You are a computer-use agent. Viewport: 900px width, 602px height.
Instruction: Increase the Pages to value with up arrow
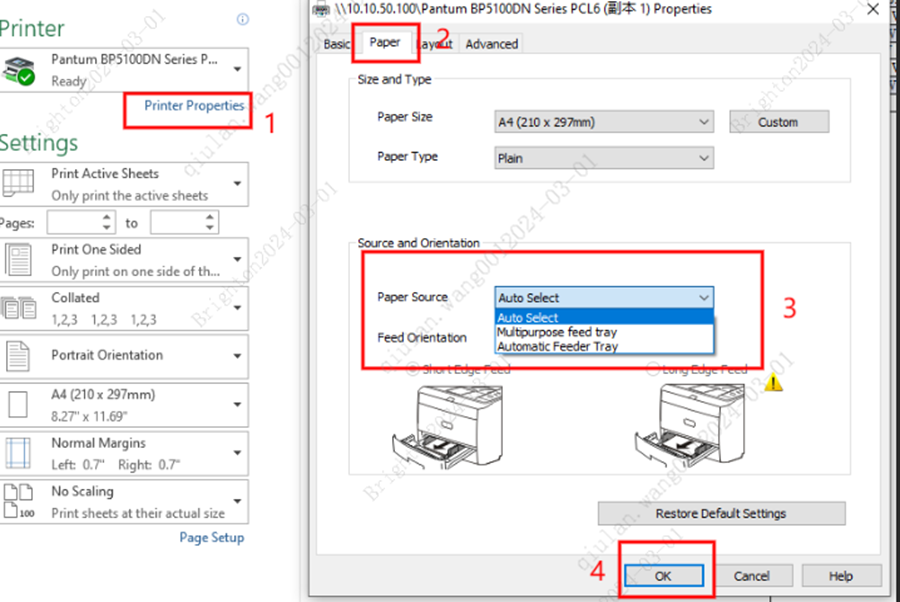pyautogui.click(x=210, y=217)
